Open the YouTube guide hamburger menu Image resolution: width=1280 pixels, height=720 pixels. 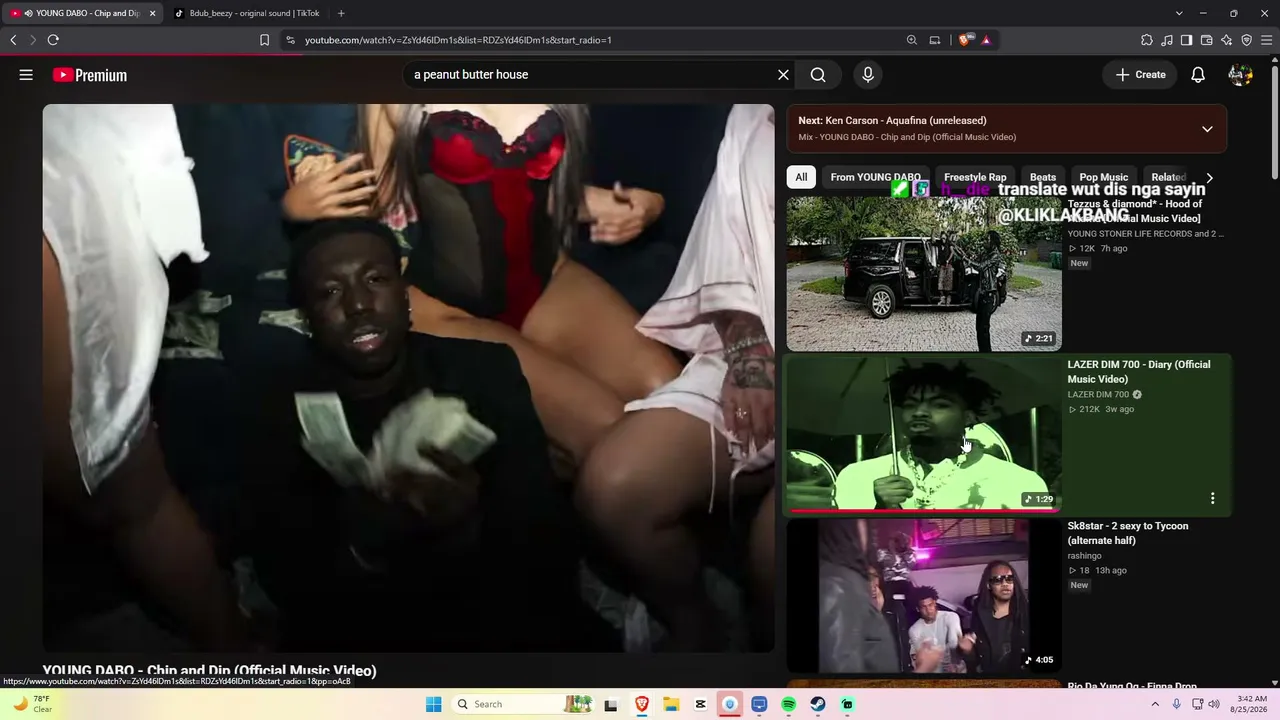pos(26,75)
